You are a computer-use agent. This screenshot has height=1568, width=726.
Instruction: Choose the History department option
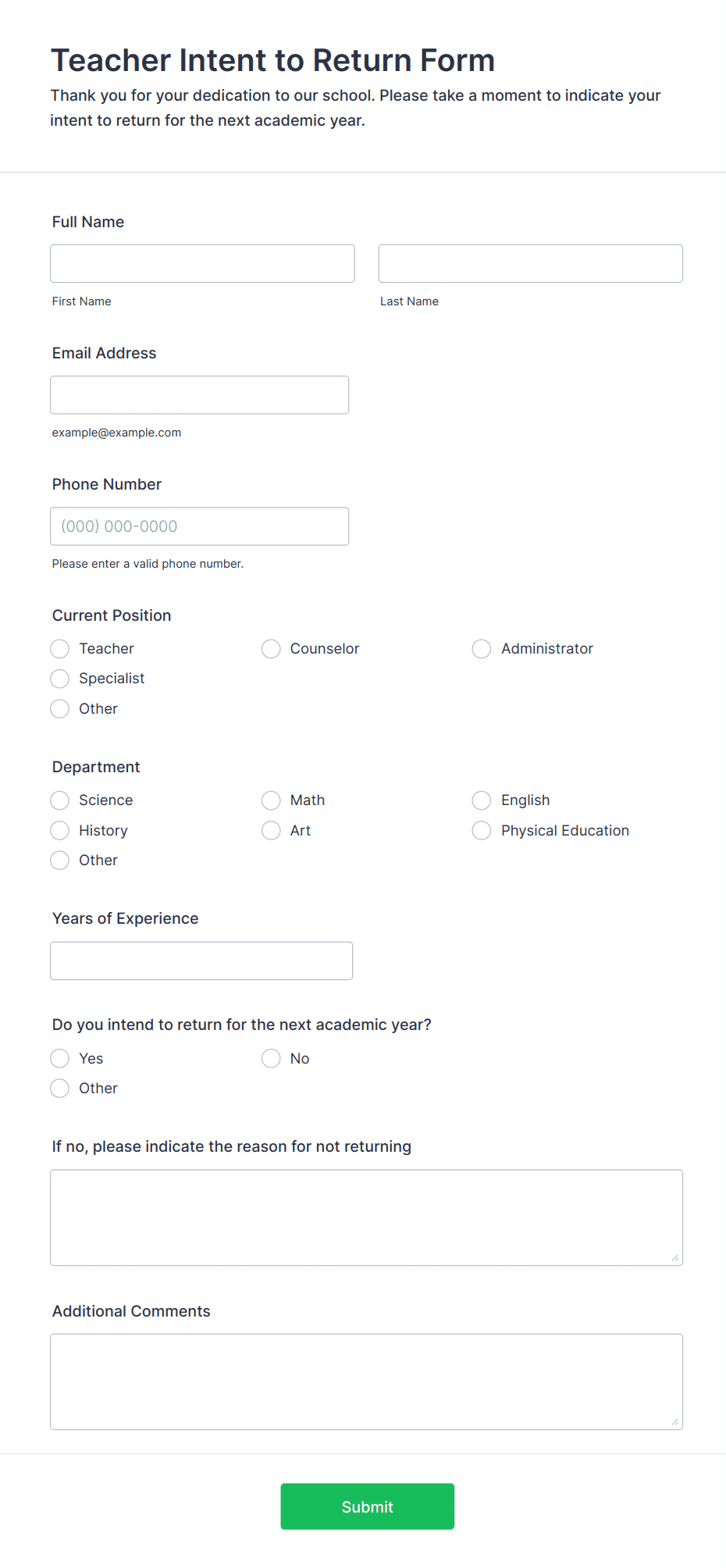pos(59,830)
